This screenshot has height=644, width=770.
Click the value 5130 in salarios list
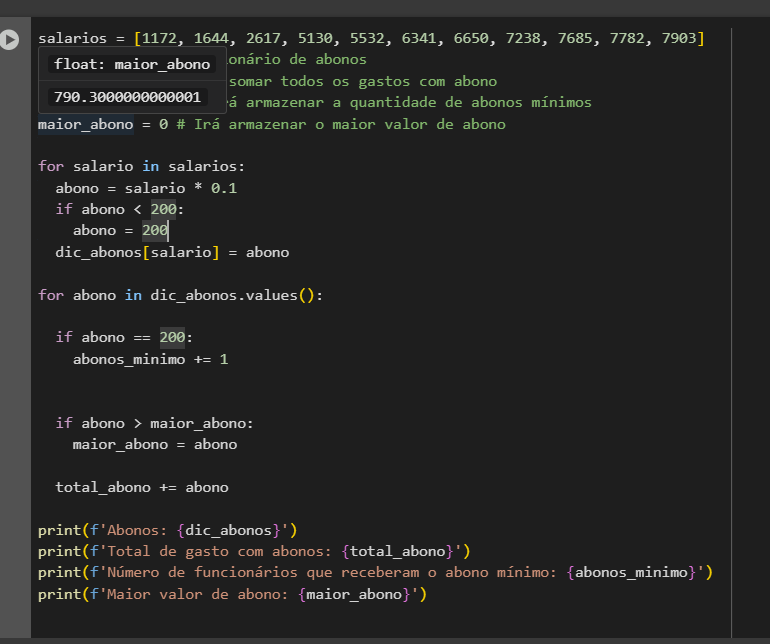point(315,38)
